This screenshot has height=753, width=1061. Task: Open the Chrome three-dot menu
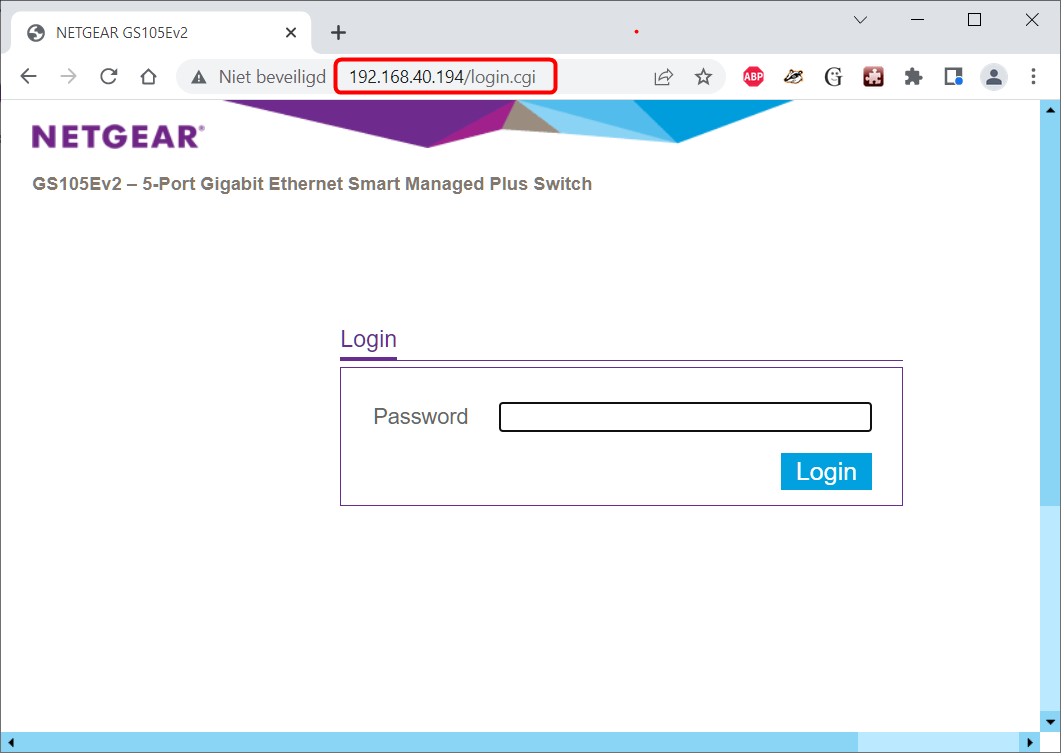pos(1033,76)
